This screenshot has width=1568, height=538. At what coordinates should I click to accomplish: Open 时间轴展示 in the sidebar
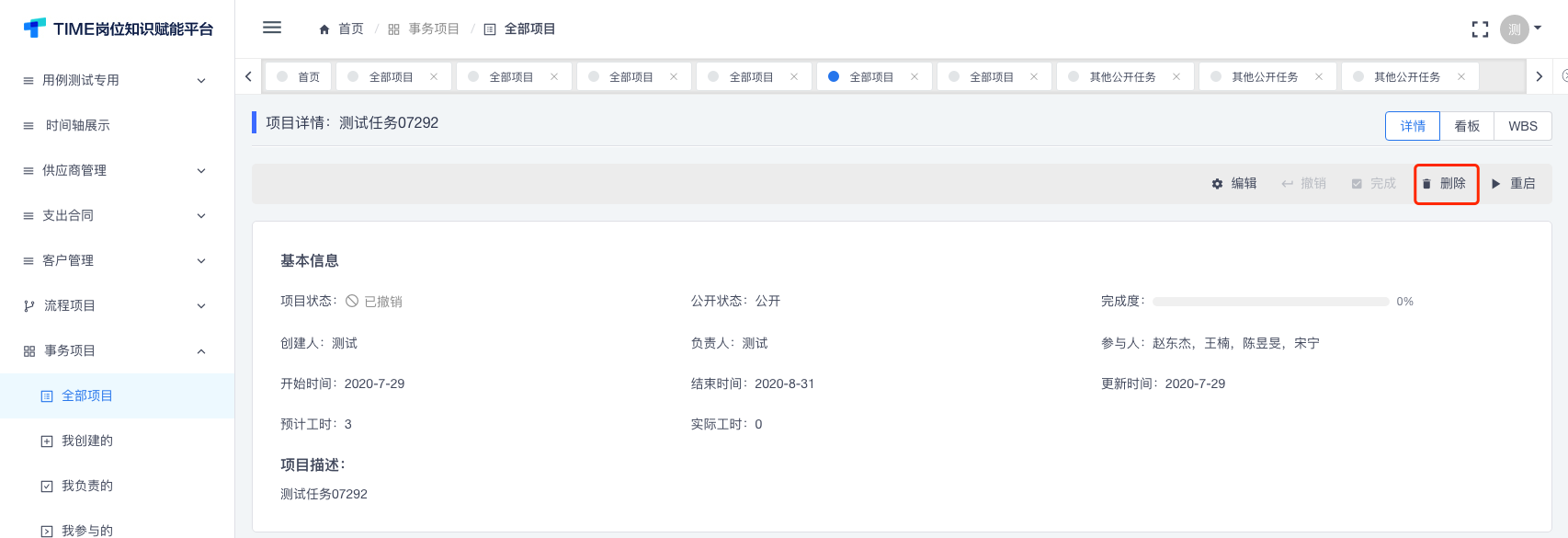(117, 125)
